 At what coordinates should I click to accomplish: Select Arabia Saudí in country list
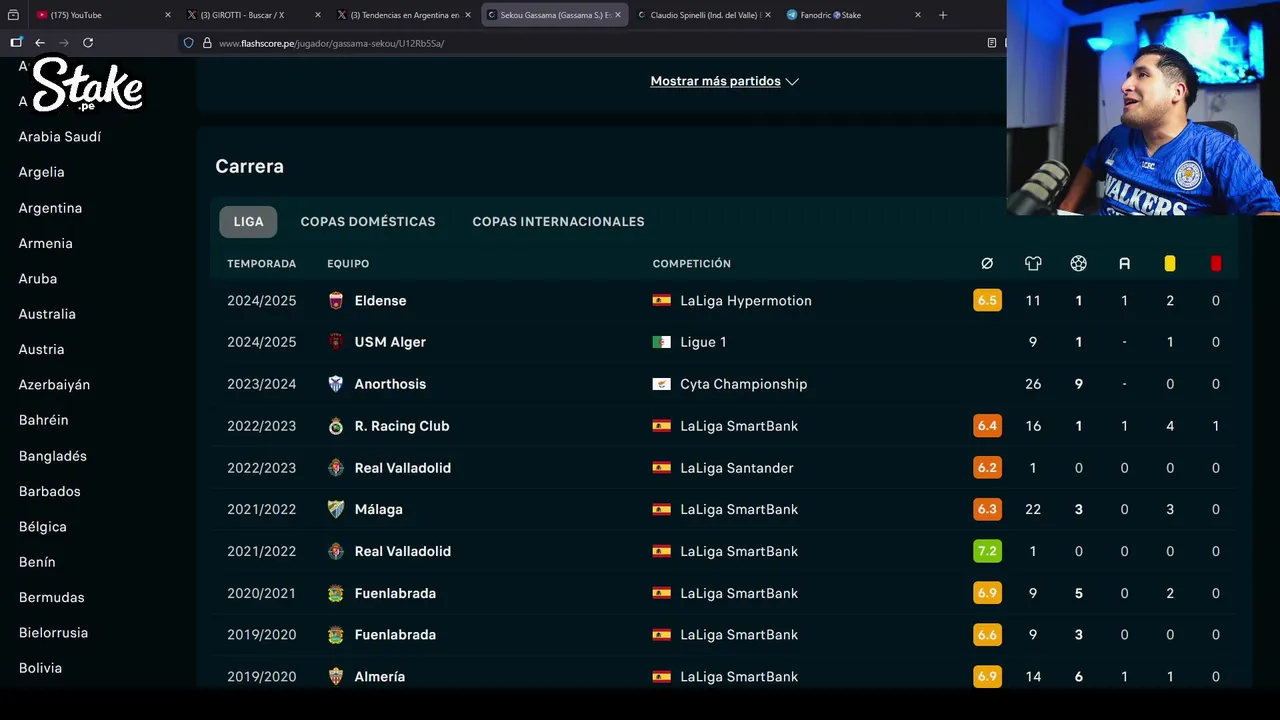(60, 137)
